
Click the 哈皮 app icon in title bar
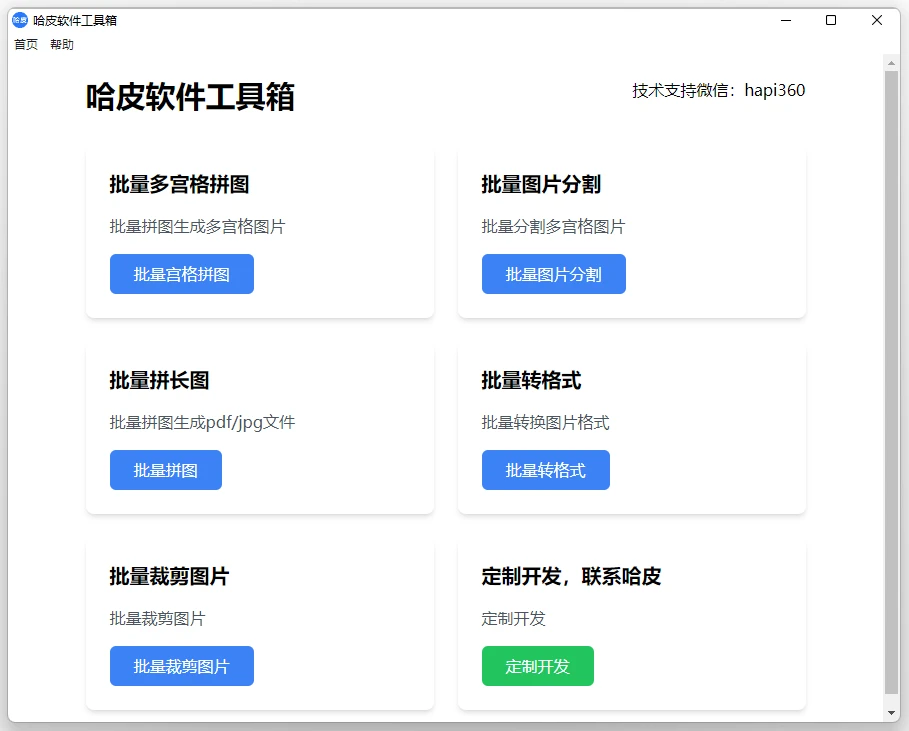(x=20, y=20)
